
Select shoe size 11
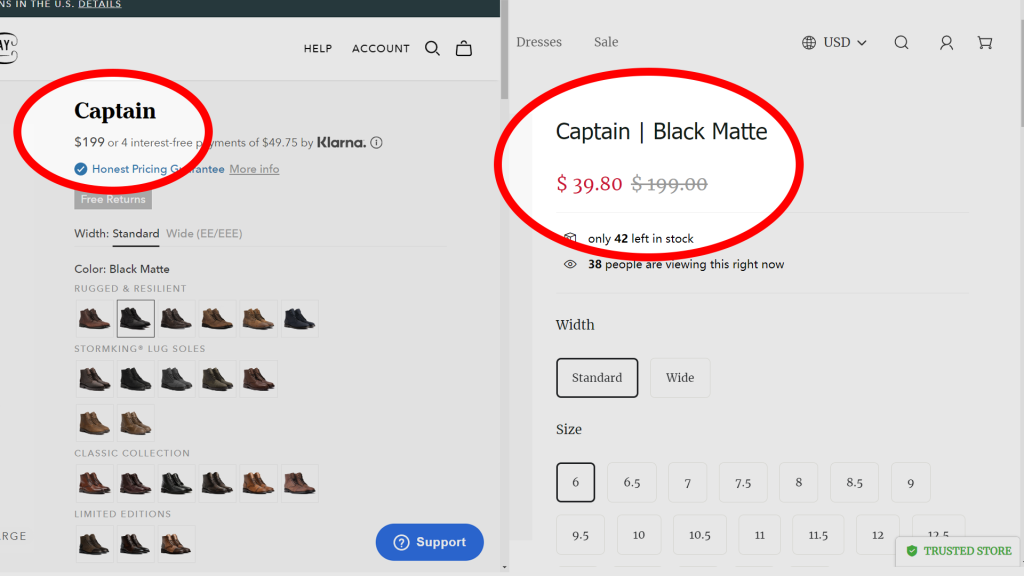760,535
